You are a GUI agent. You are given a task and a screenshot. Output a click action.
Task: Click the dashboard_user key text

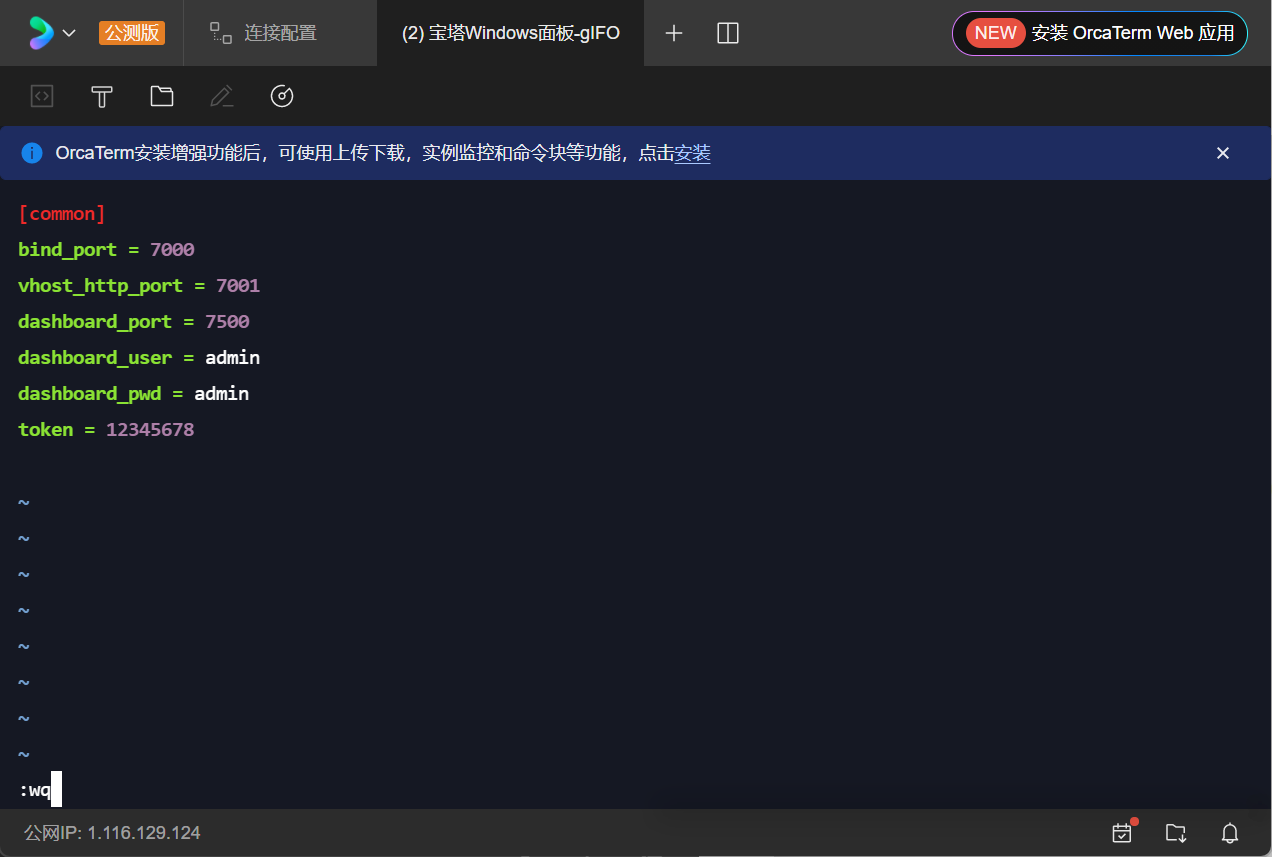[x=95, y=358]
